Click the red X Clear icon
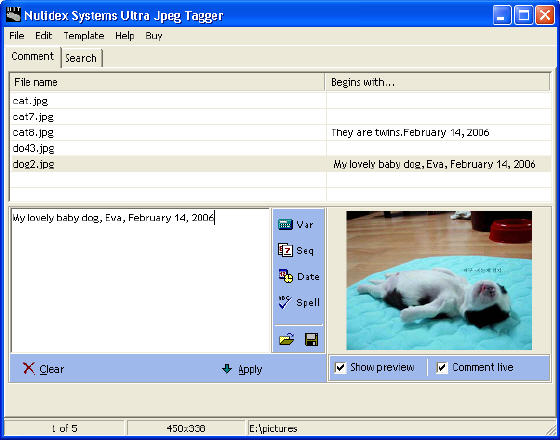This screenshot has width=560, height=440. pyautogui.click(x=29, y=368)
